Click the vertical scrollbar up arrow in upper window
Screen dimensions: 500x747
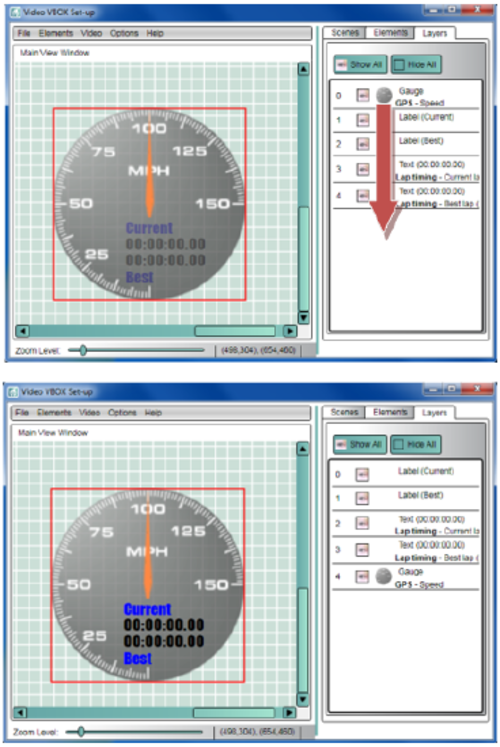(303, 69)
